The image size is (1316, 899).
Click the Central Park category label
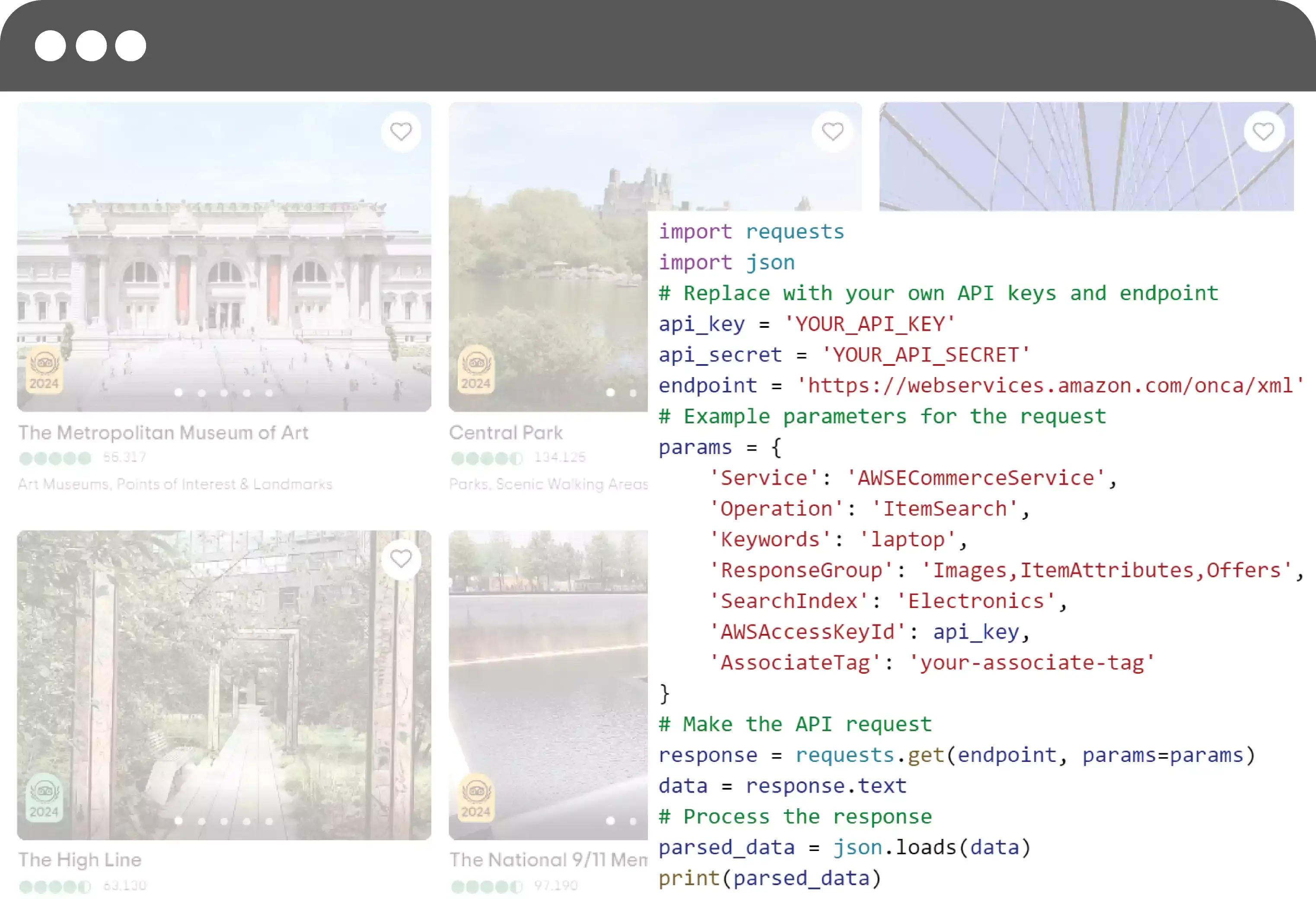548,484
